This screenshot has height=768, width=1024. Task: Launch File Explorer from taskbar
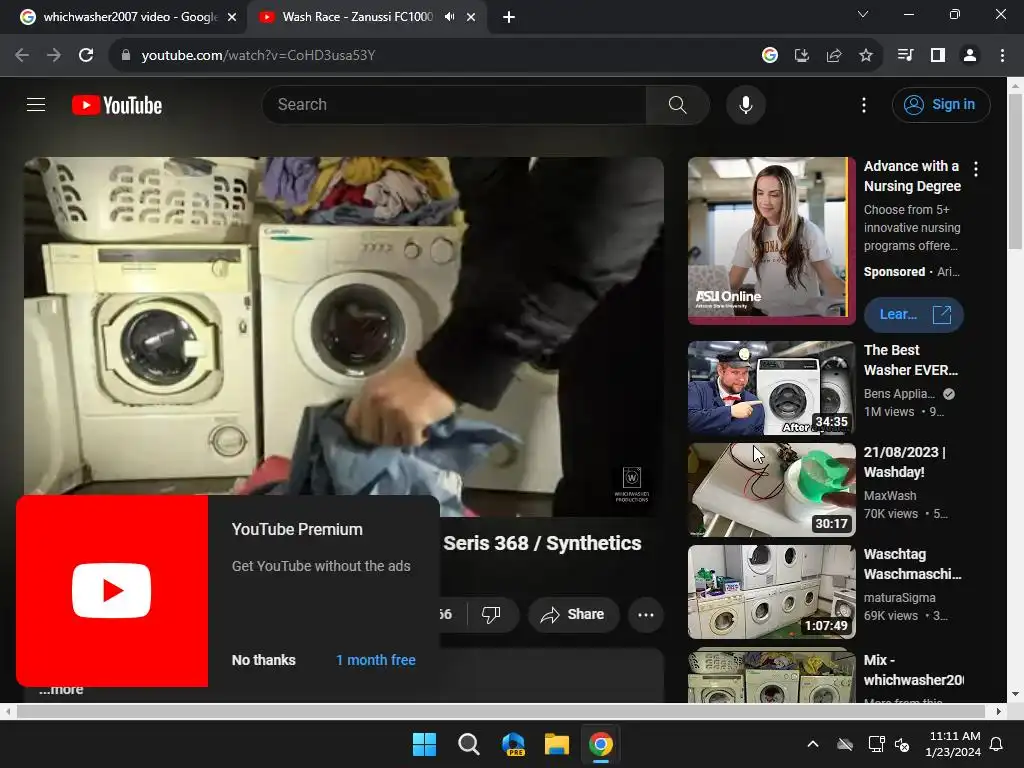click(557, 744)
